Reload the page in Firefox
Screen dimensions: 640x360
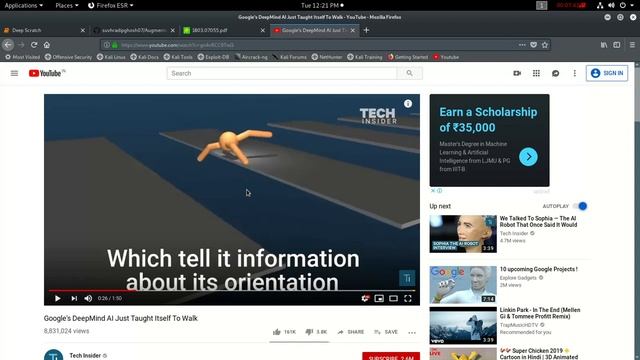(x=34, y=45)
